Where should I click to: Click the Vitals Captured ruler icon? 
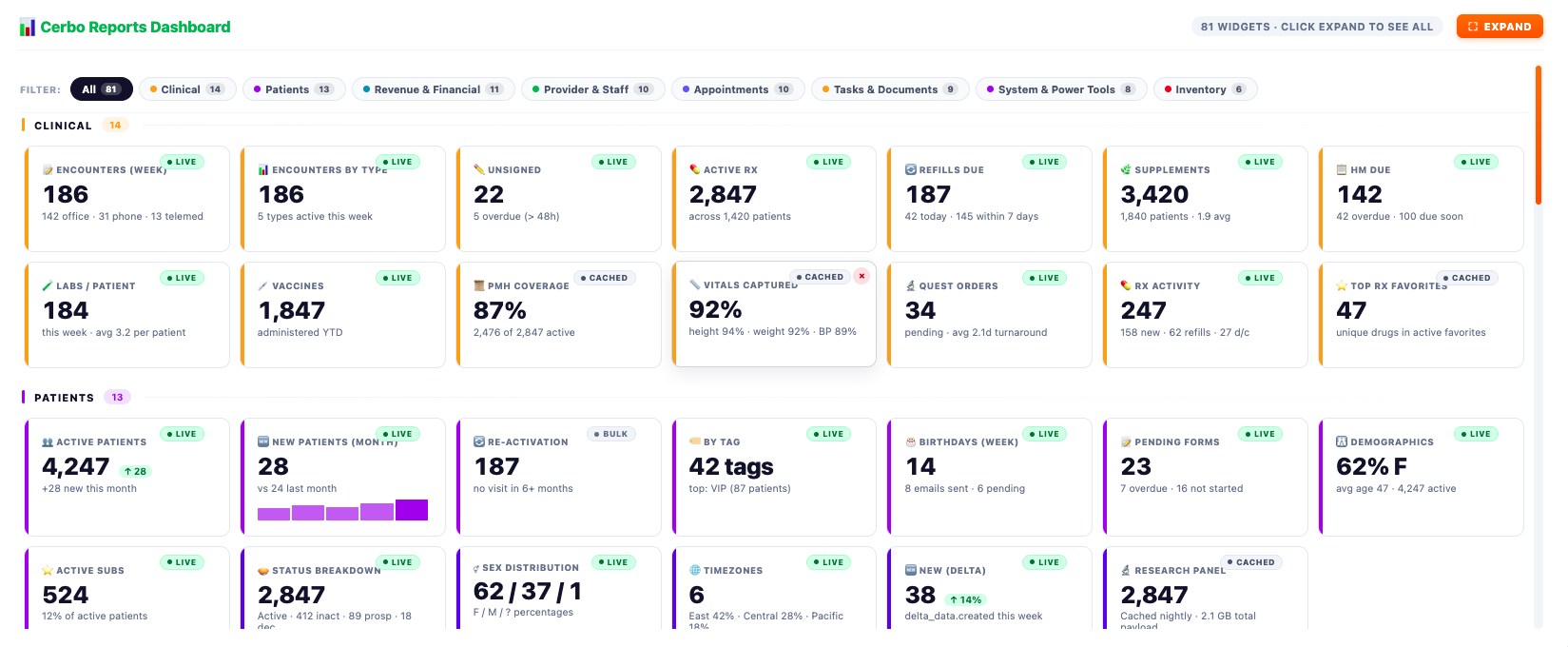pyautogui.click(x=695, y=285)
